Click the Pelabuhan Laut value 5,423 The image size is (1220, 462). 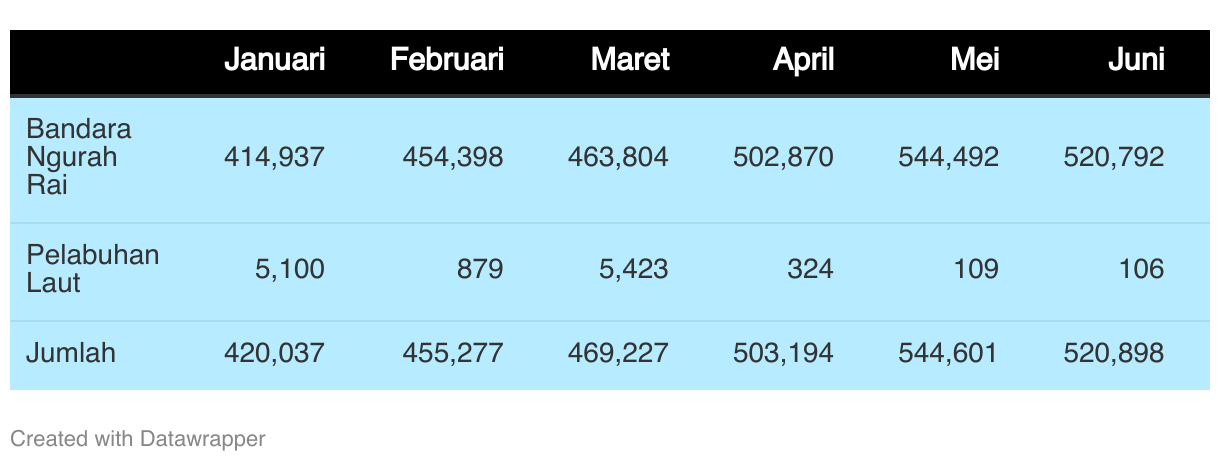pyautogui.click(x=635, y=269)
